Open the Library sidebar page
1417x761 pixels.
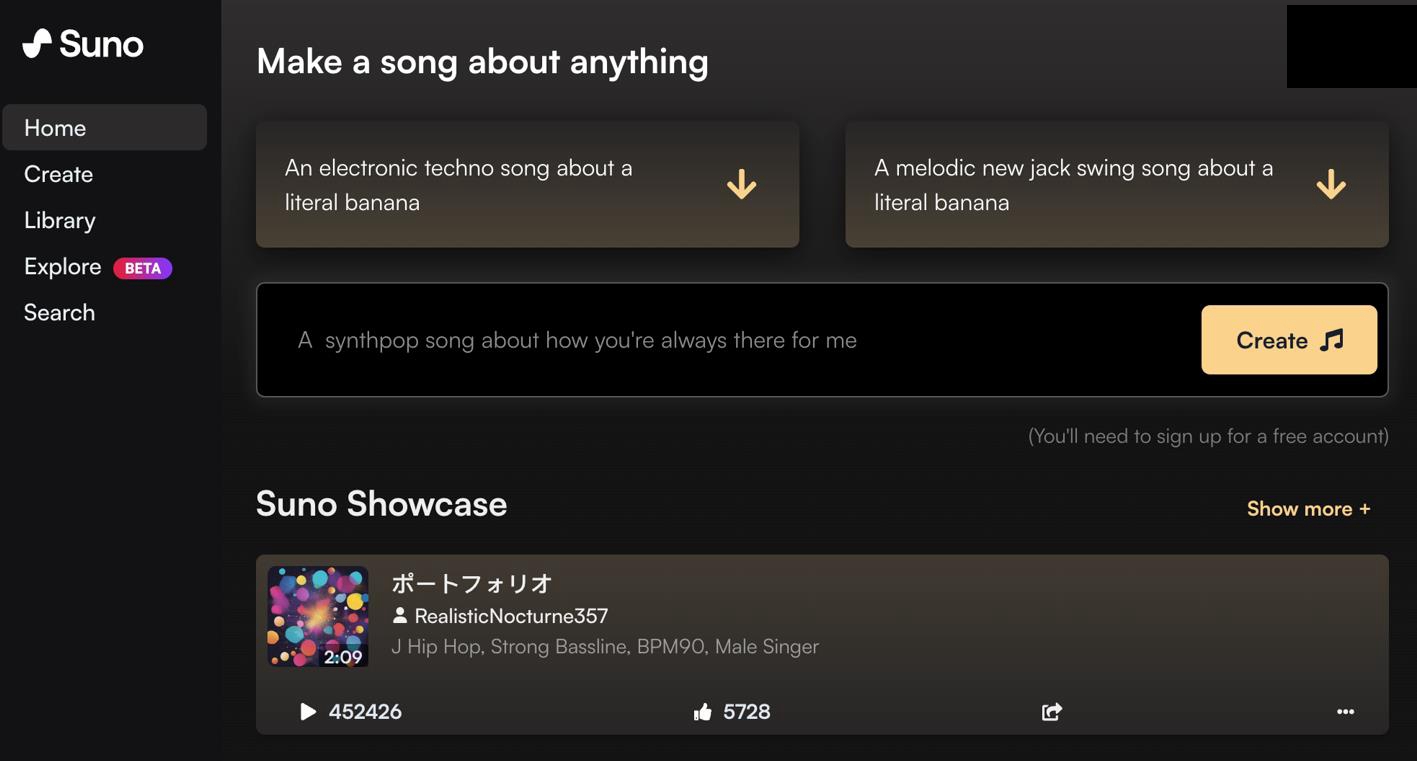(x=60, y=220)
